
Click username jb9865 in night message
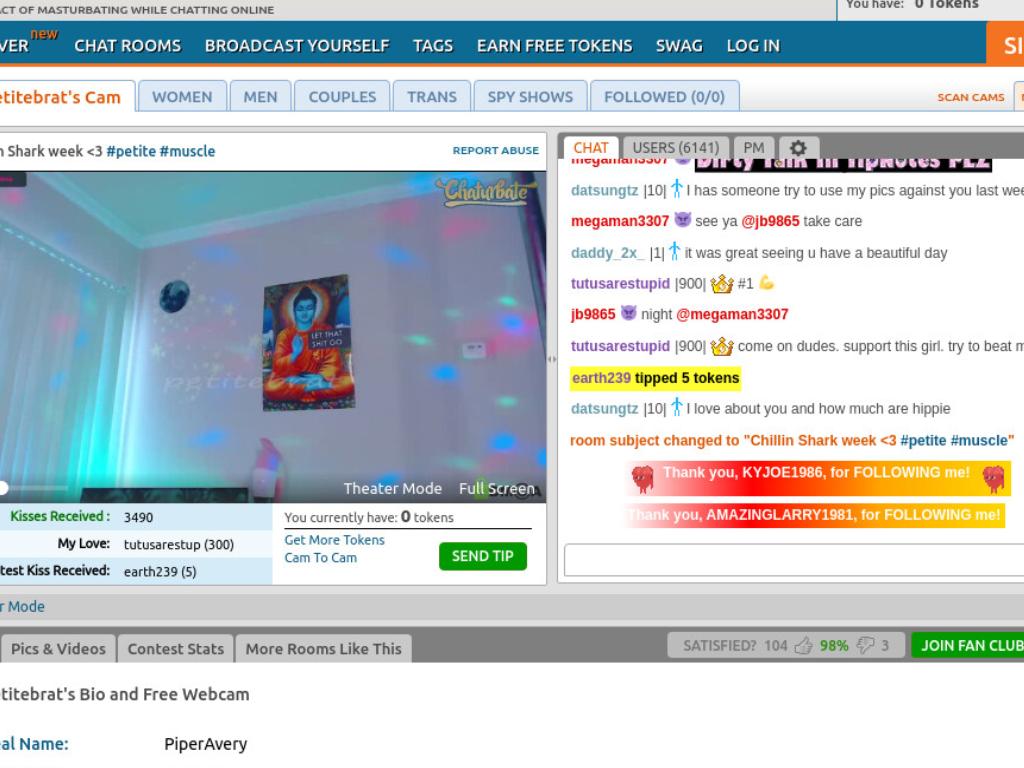(x=593, y=315)
